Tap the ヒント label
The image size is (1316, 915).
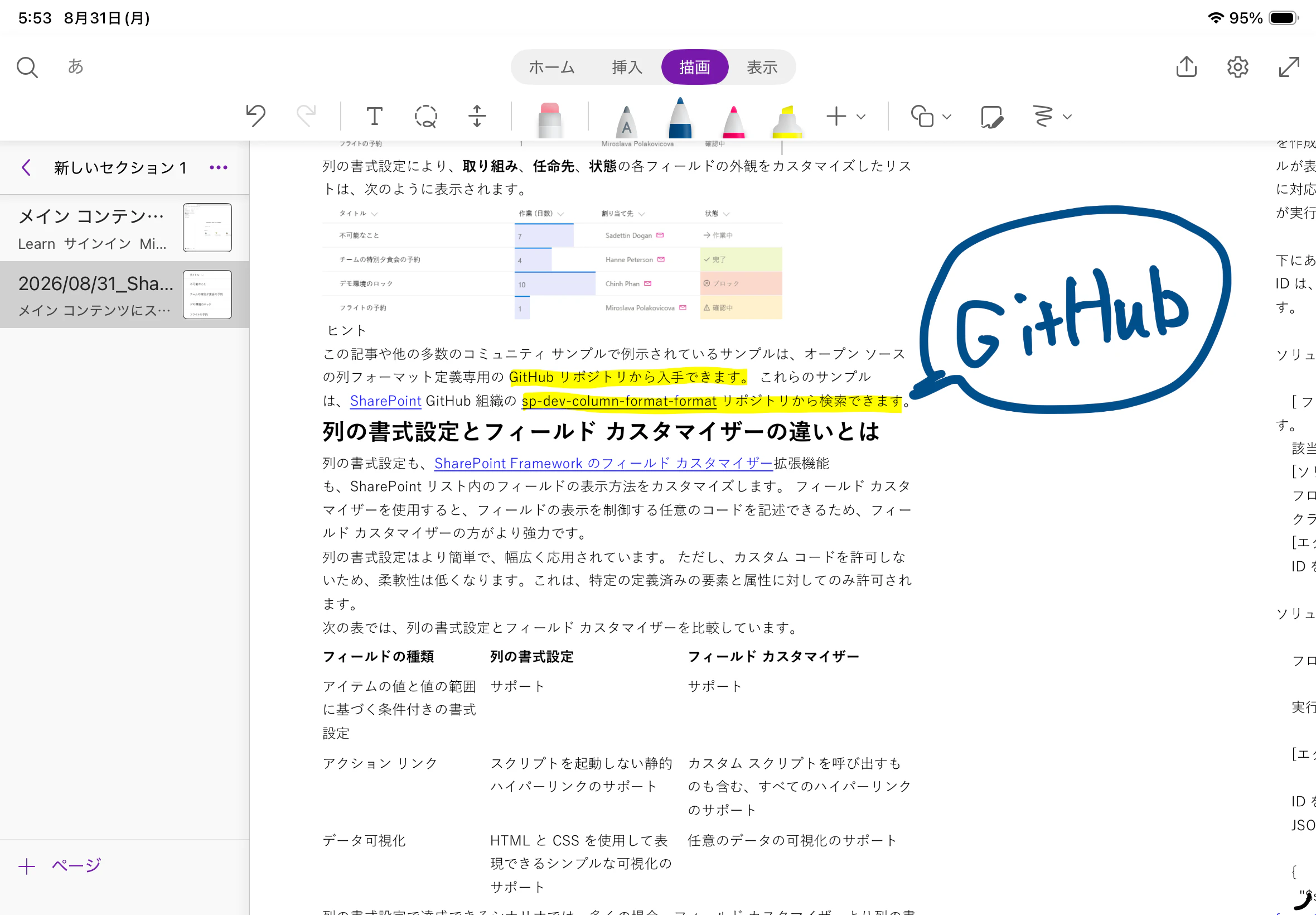[347, 330]
